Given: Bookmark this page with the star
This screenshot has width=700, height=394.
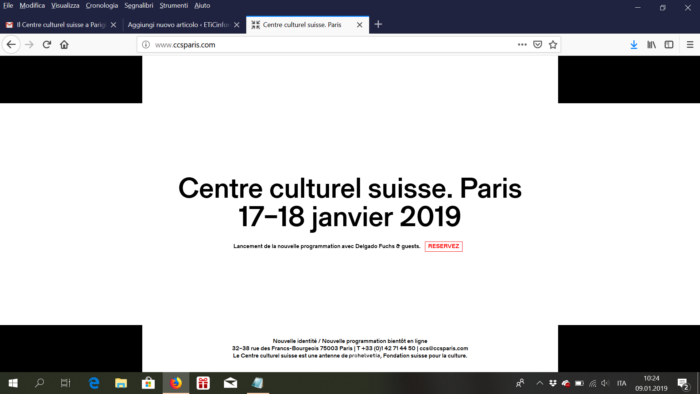Looking at the screenshot, I should [x=553, y=45].
